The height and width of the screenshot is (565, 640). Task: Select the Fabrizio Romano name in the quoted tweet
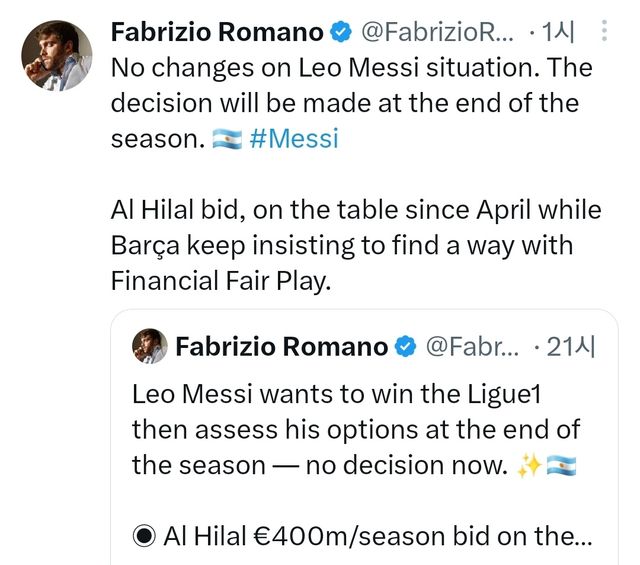click(281, 347)
